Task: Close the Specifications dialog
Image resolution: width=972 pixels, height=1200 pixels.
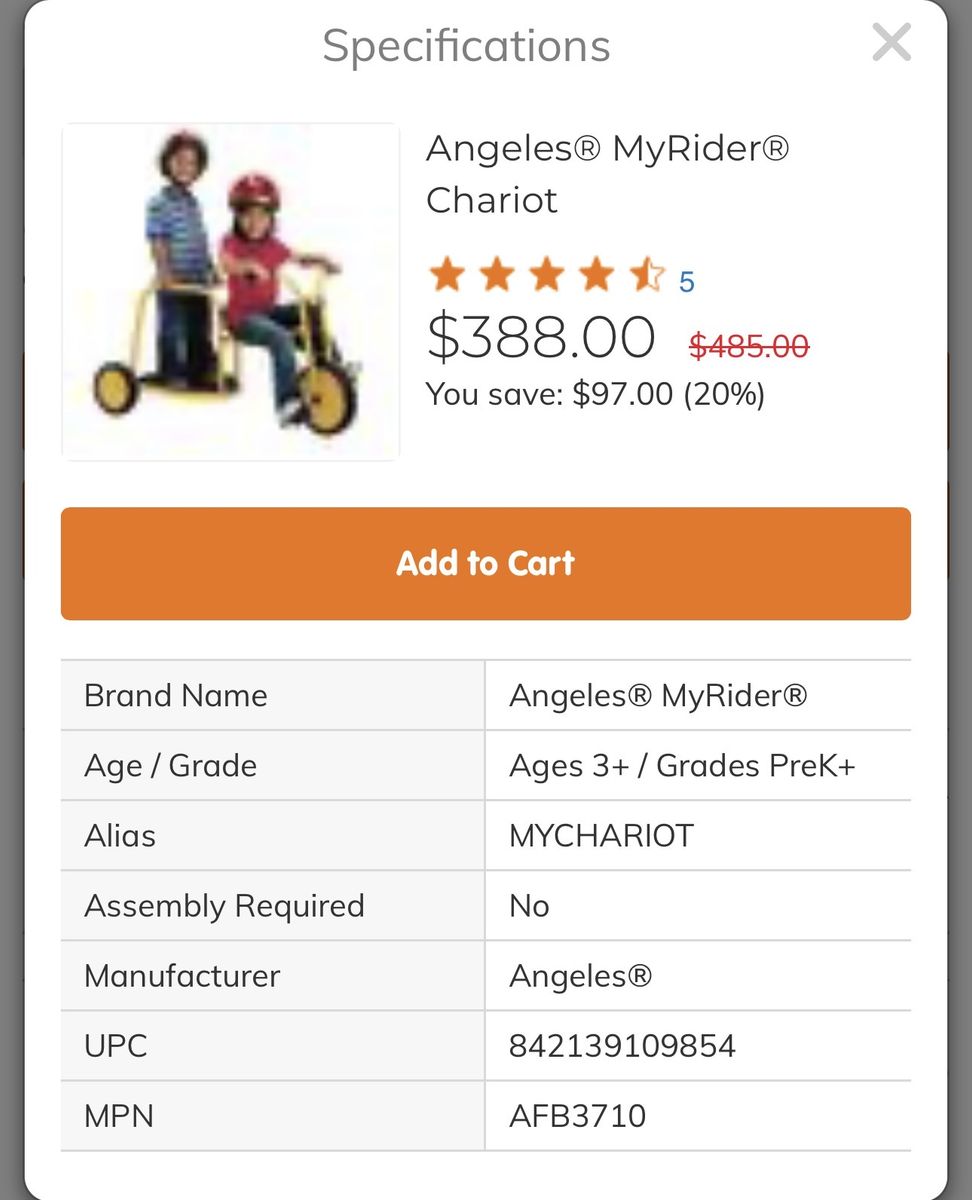Action: [x=890, y=43]
